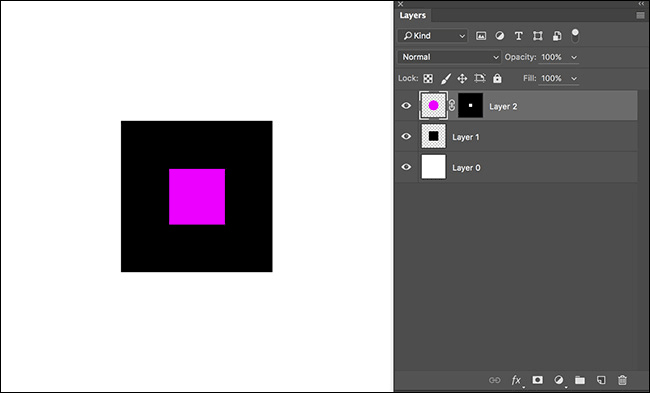Select Layer 1 thumbnail
The height and width of the screenshot is (393, 650).
[x=434, y=136]
